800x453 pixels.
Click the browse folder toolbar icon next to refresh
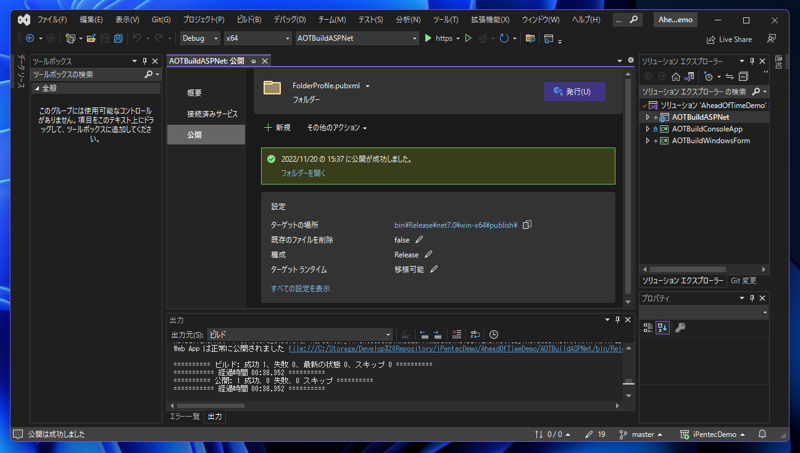pyautogui.click(x=530, y=38)
